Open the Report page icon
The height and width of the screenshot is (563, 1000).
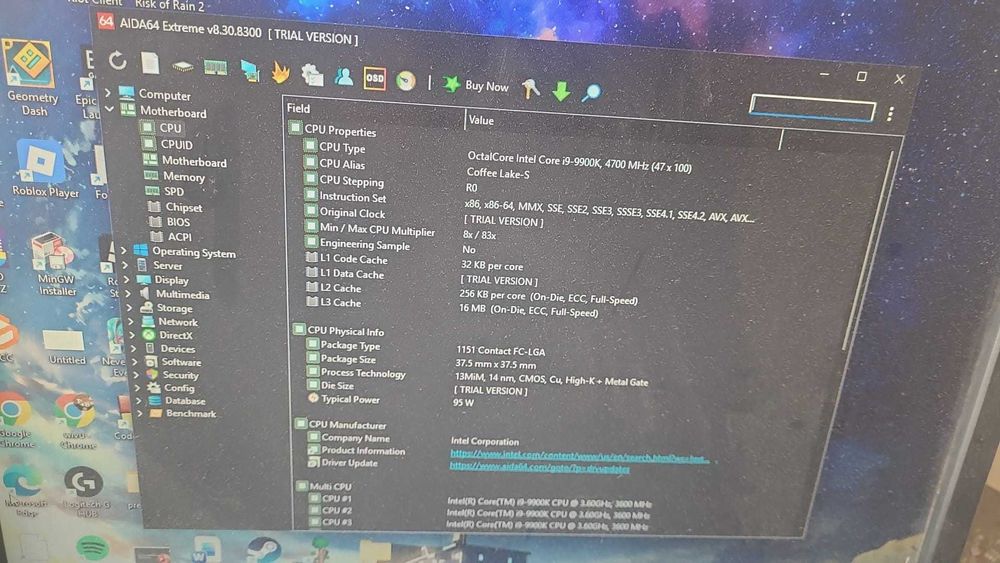tap(150, 62)
